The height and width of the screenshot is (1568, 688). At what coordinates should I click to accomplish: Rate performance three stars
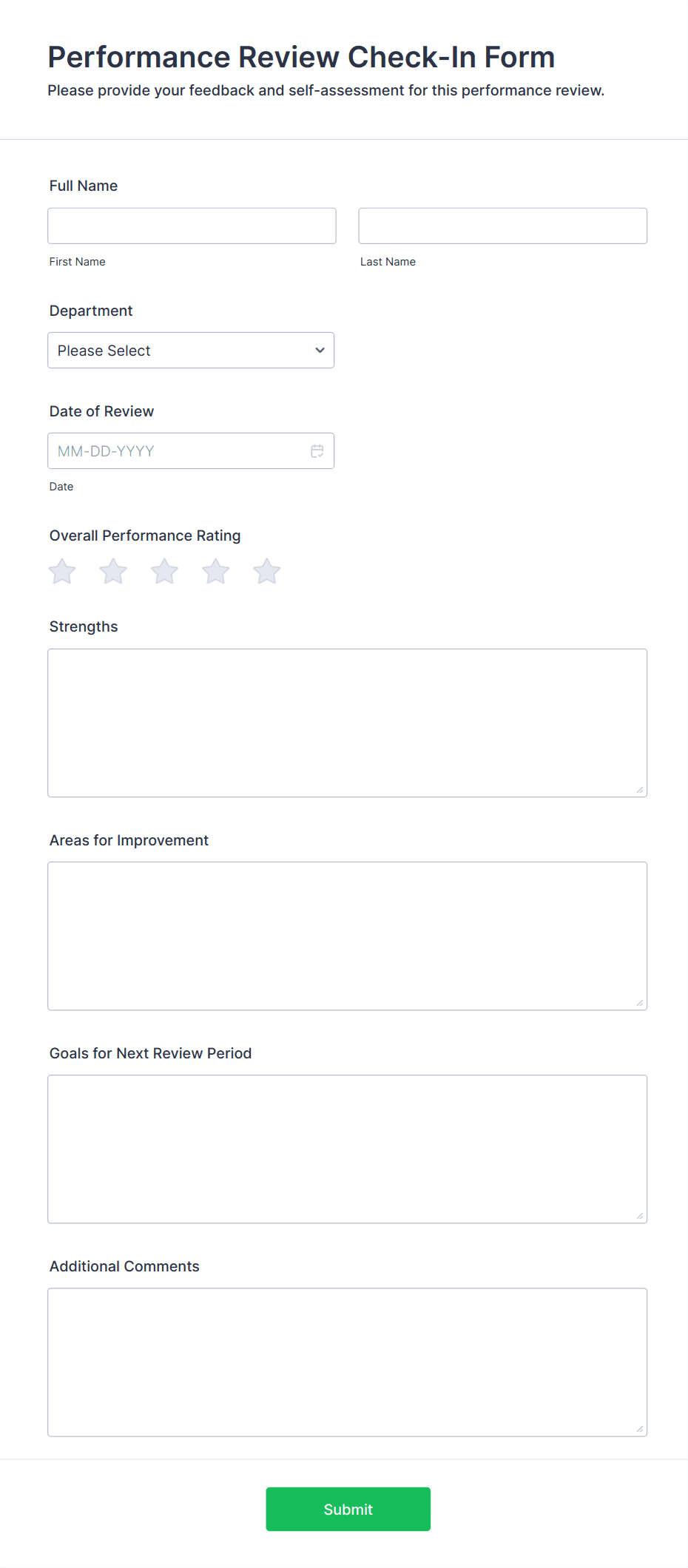(x=163, y=570)
